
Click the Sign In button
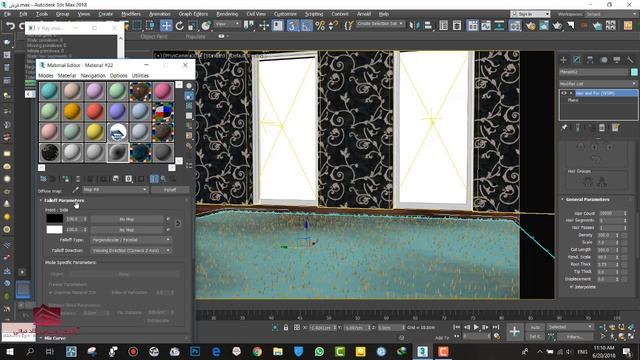tap(530, 14)
